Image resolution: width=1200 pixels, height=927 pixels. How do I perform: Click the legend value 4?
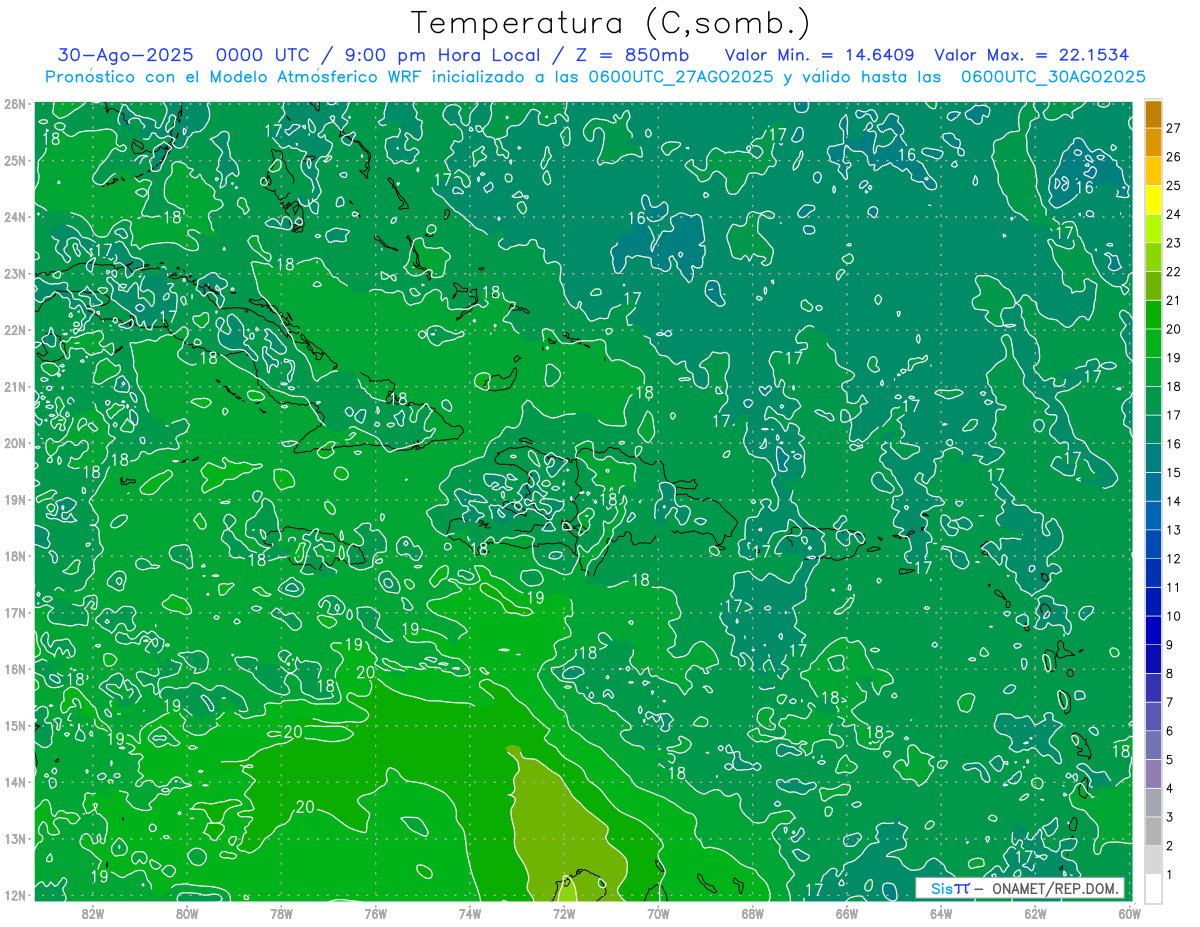(1170, 788)
